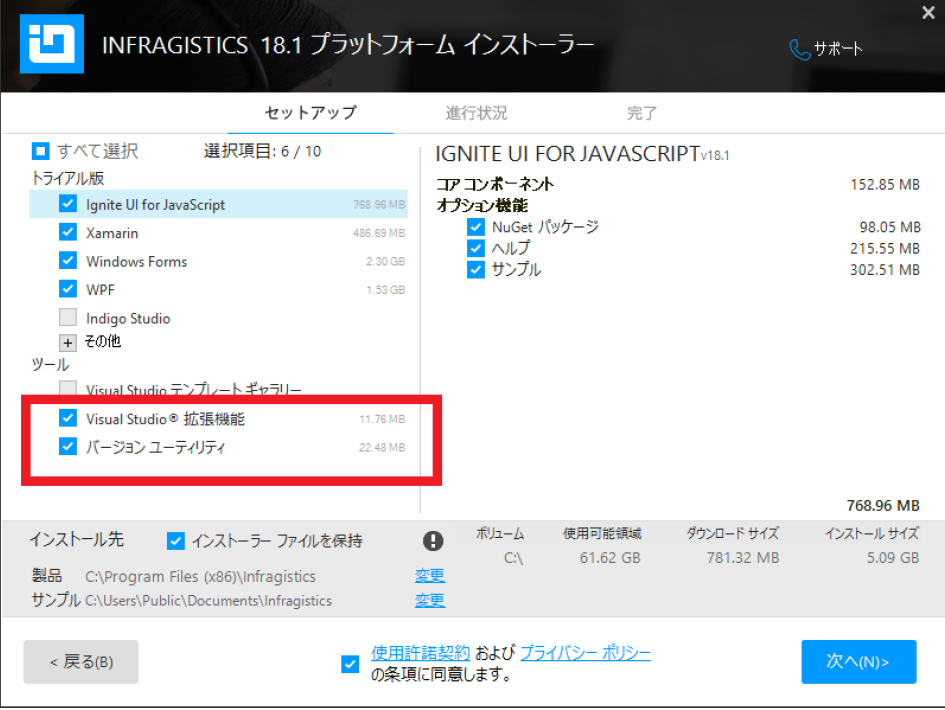The width and height of the screenshot is (945, 710).
Task: Toggle the license agreement checkbox
Action: click(350, 664)
